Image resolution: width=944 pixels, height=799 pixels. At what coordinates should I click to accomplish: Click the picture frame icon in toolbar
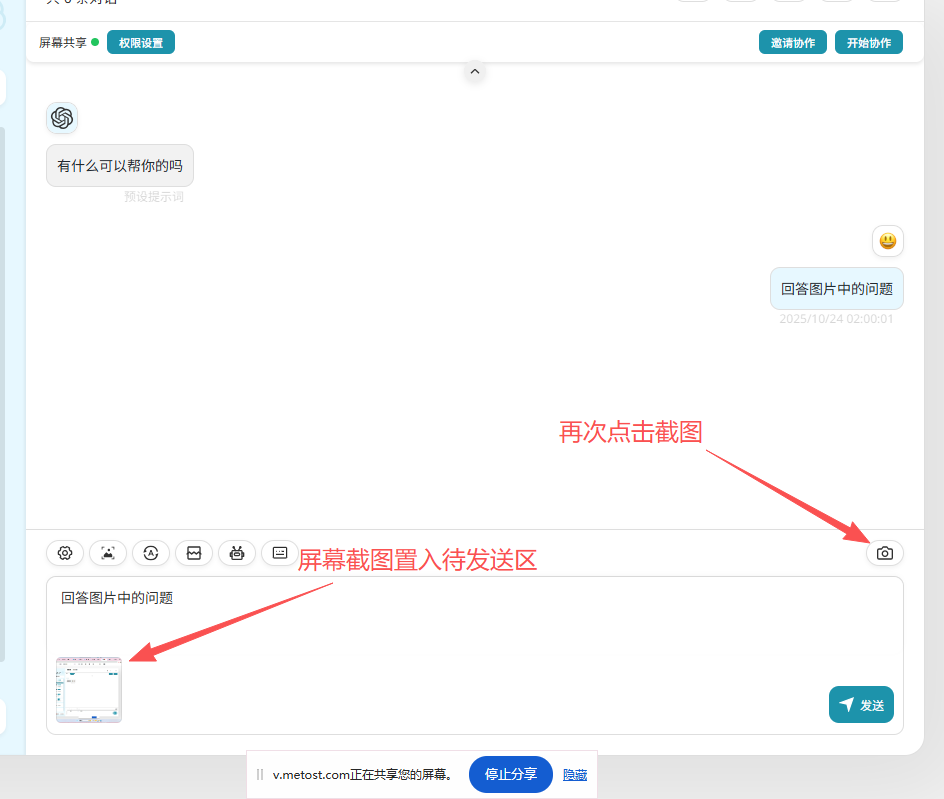click(194, 553)
